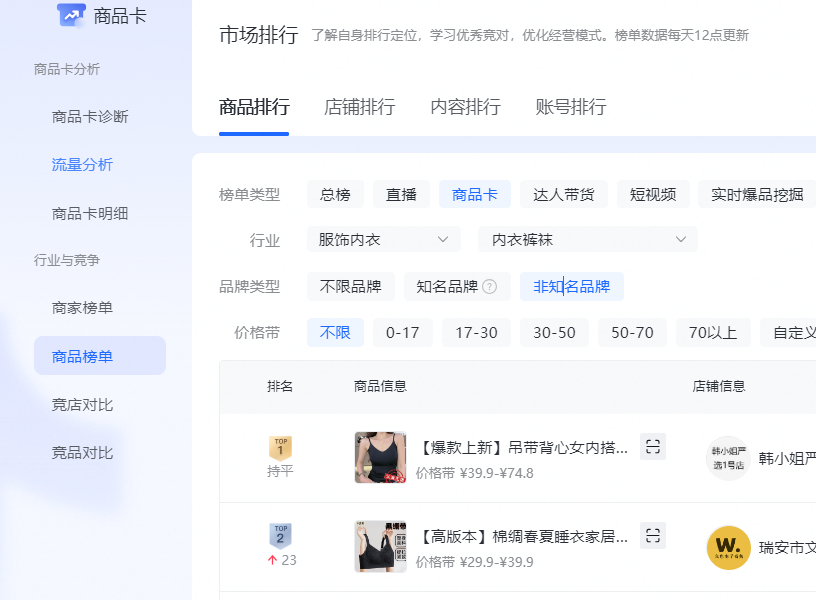
Task: Click the TOP 1 rank badge
Action: tap(280, 442)
